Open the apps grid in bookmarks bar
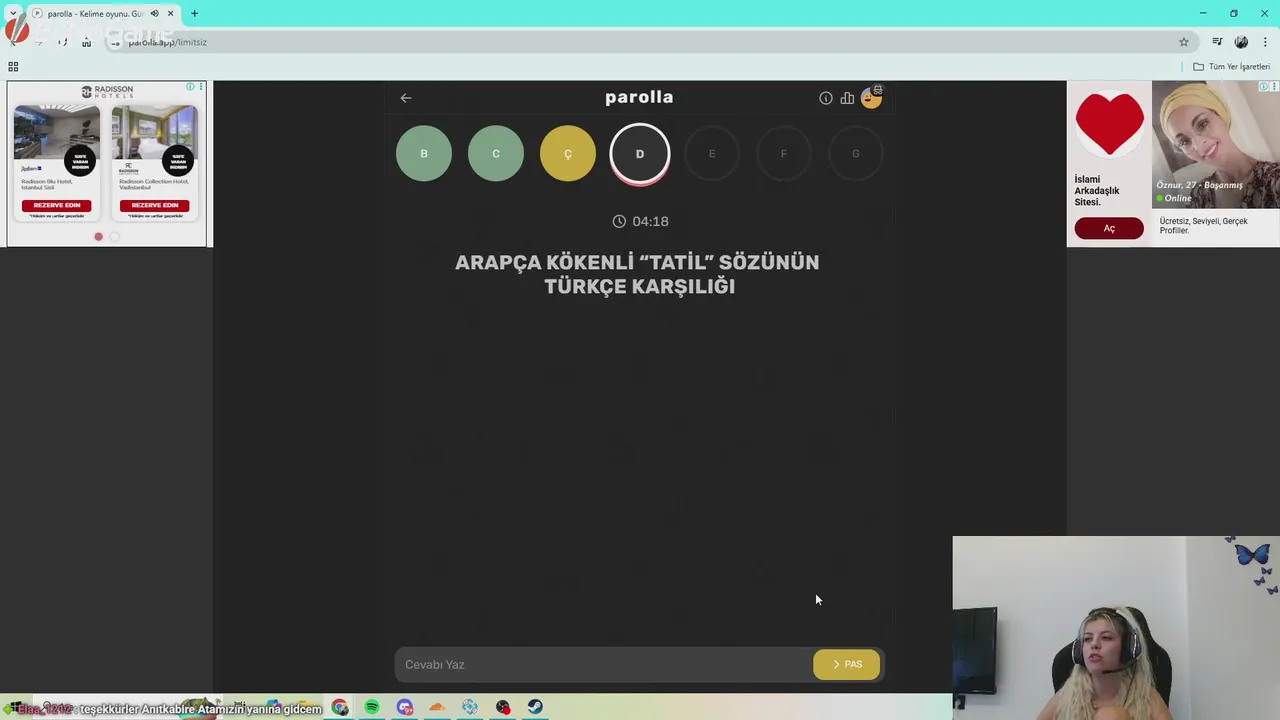This screenshot has width=1280, height=720. 13,67
